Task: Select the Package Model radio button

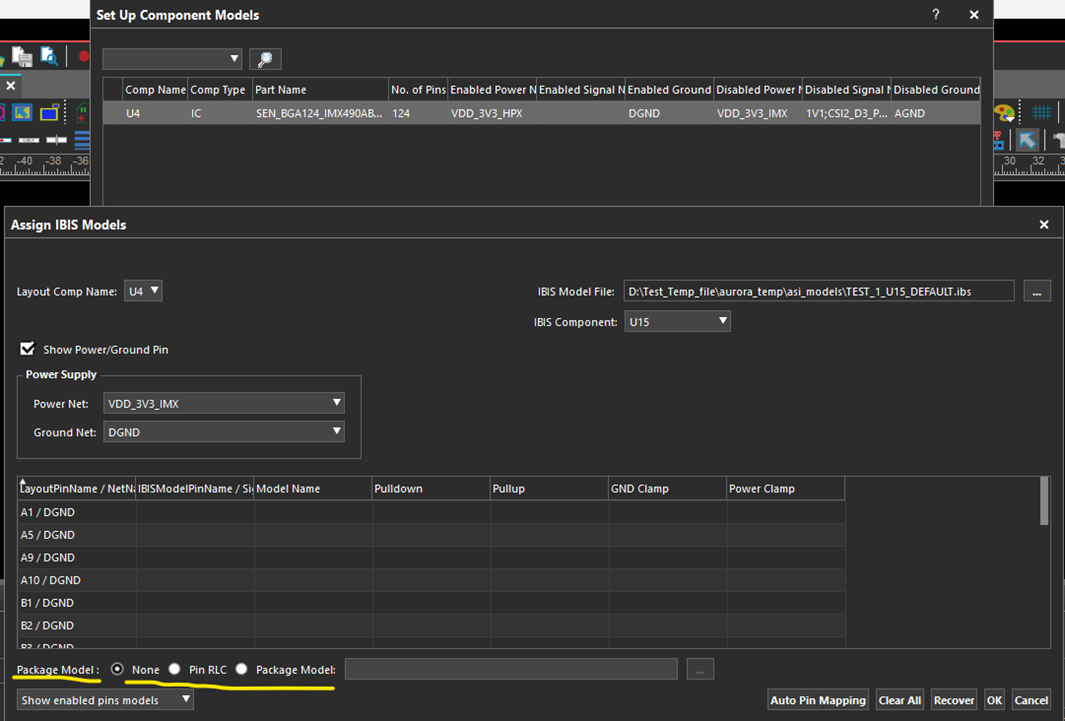Action: click(241, 669)
